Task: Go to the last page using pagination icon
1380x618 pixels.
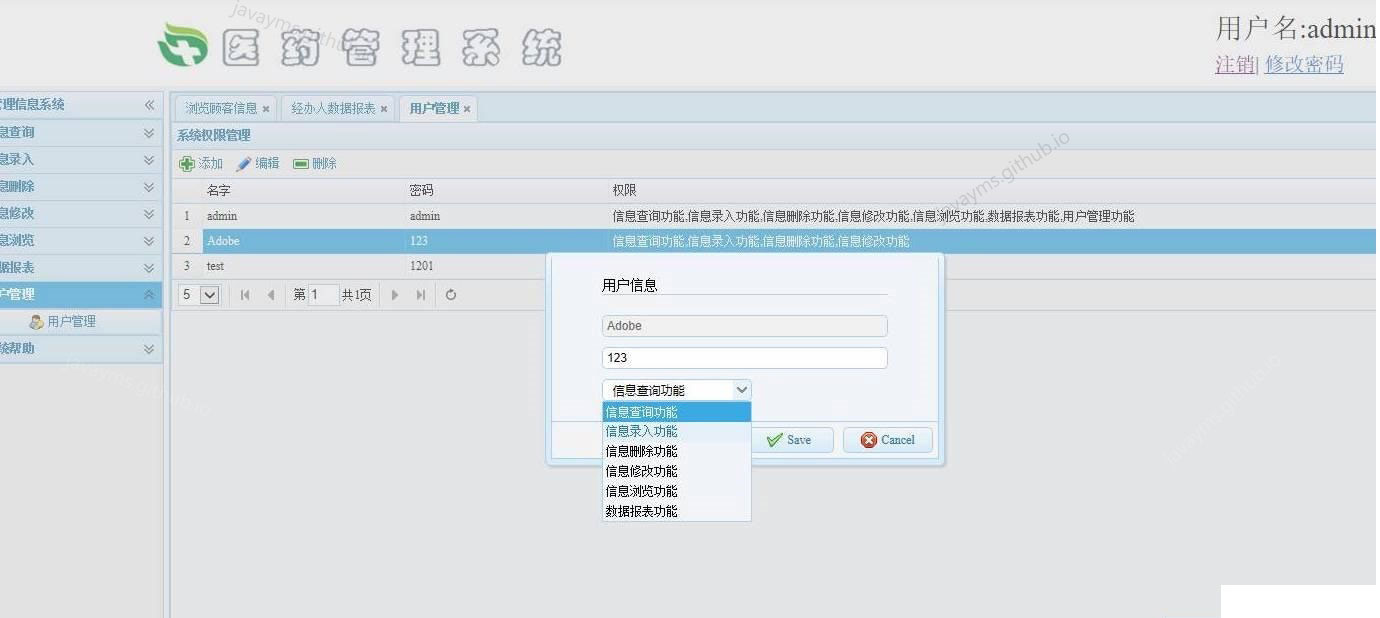Action: (420, 294)
